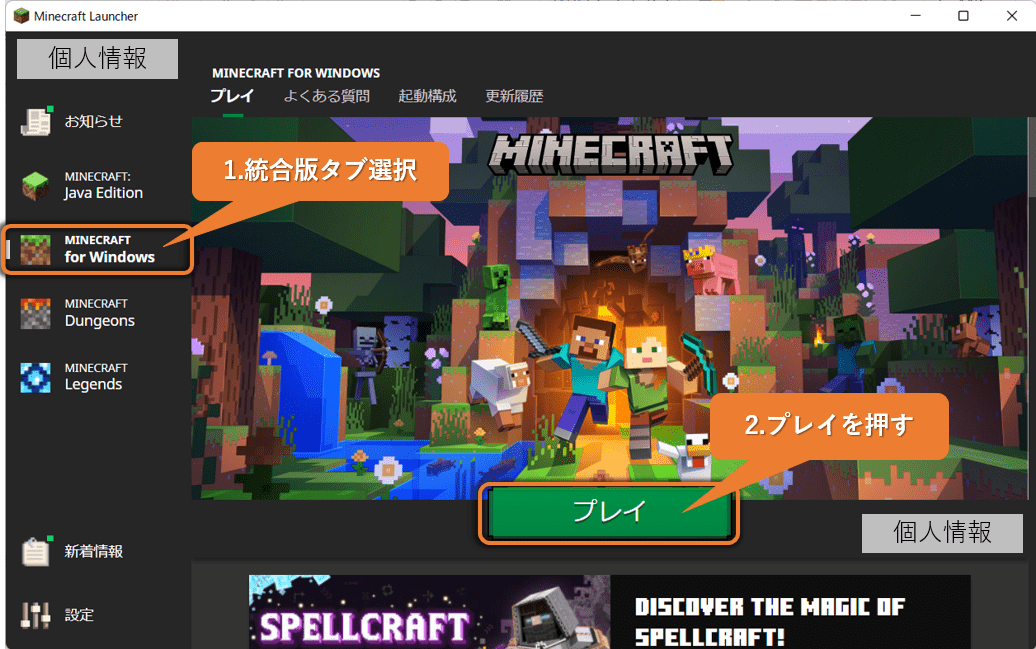Screen dimensions: 1036x649
Task: Click the Minecraft hero artwork image
Action: click(x=609, y=308)
